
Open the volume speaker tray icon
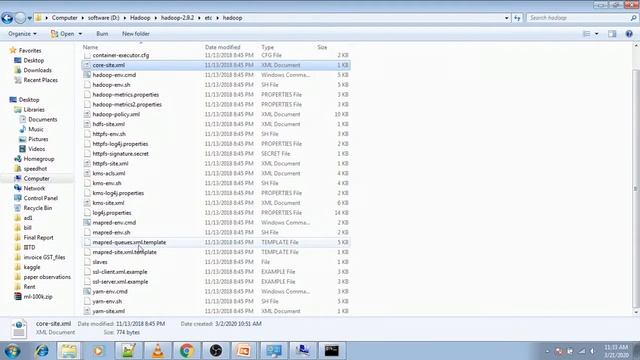pyautogui.click(x=592, y=351)
